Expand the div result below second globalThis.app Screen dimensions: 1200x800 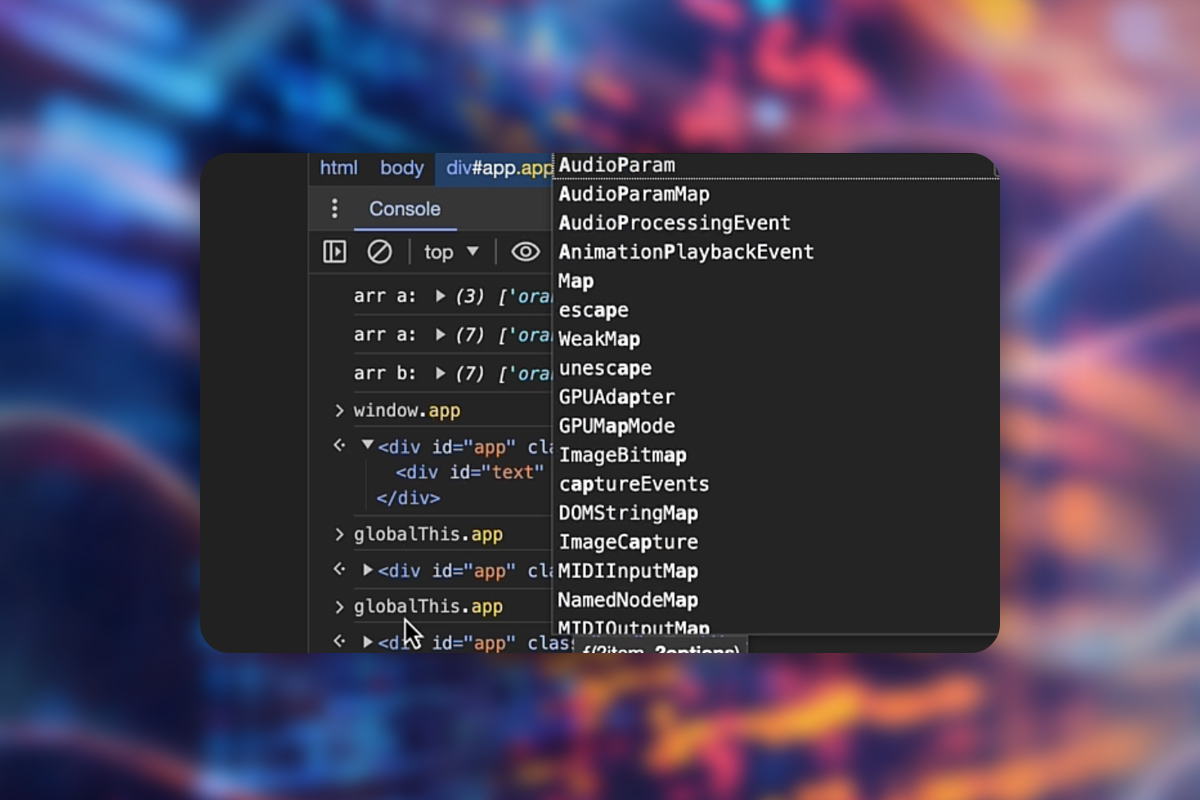click(367, 643)
